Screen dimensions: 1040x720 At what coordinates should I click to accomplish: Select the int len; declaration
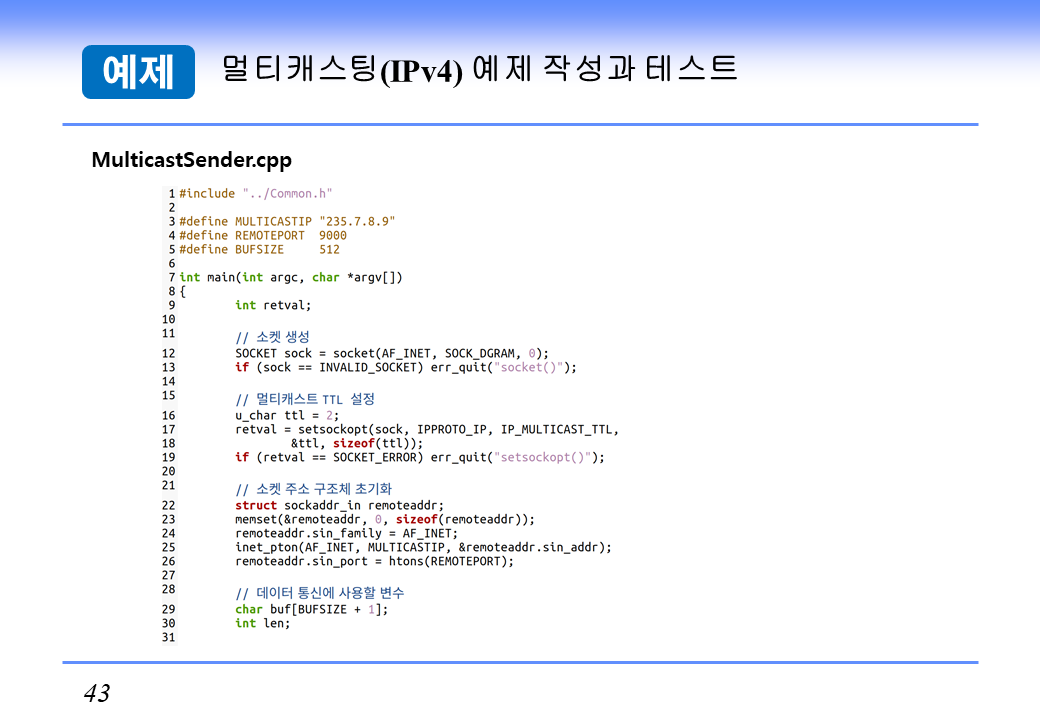coord(263,623)
